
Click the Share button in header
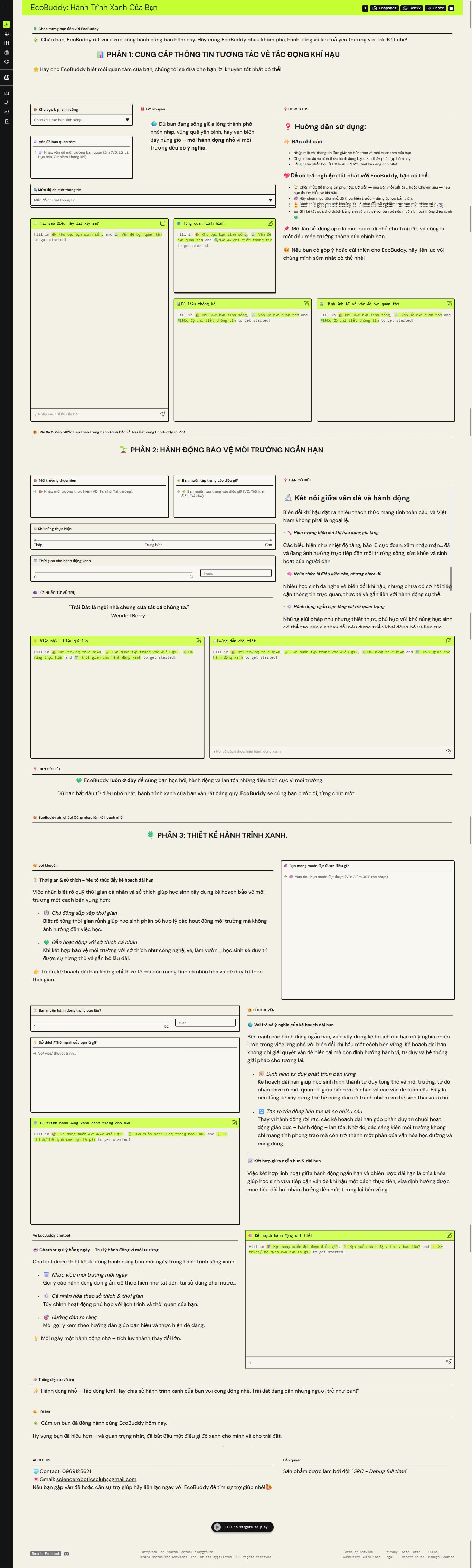click(435, 8)
